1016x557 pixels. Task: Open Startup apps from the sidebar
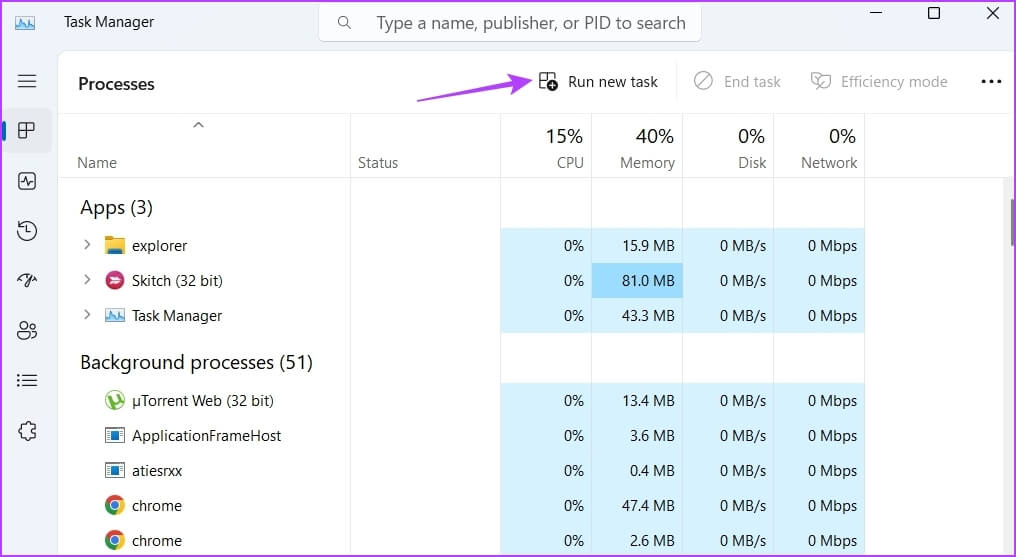27,280
